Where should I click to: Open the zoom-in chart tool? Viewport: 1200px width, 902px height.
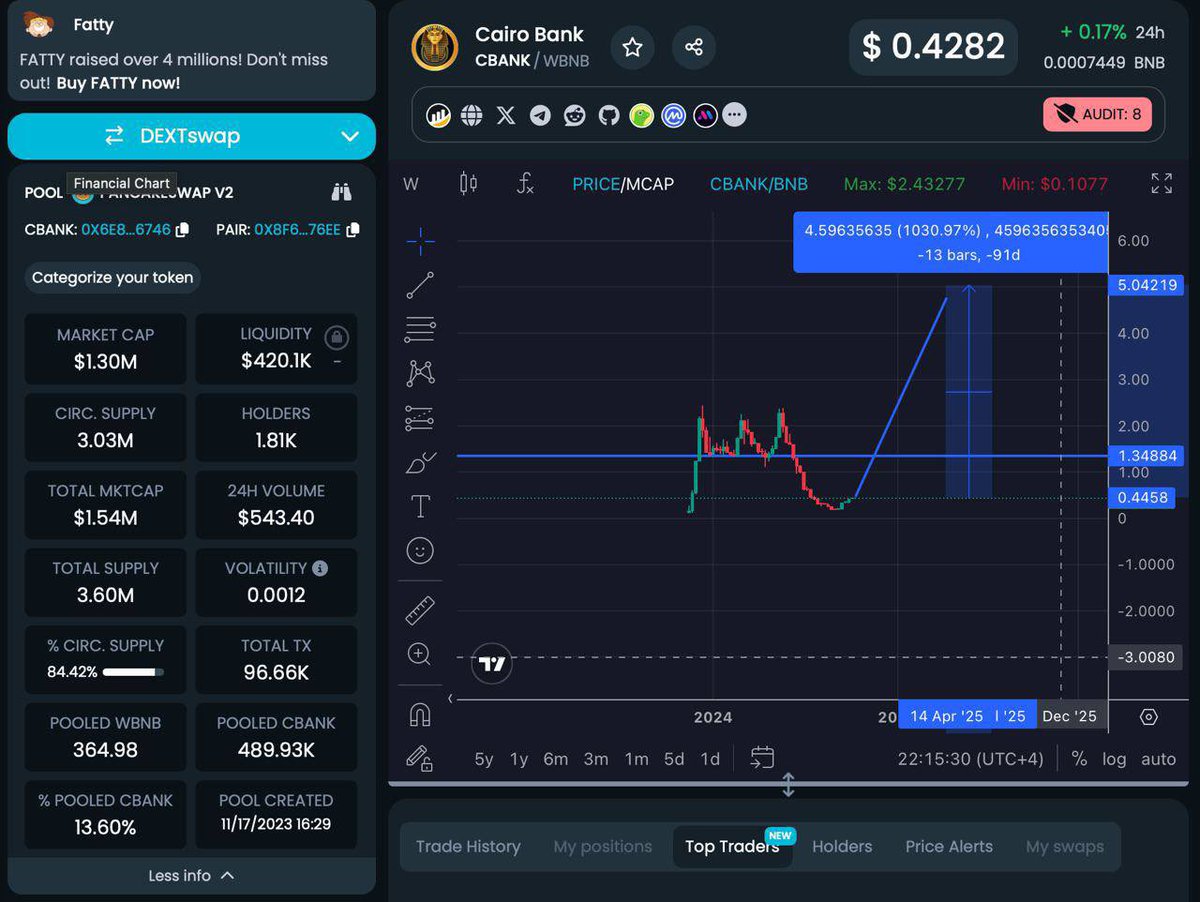[x=420, y=655]
